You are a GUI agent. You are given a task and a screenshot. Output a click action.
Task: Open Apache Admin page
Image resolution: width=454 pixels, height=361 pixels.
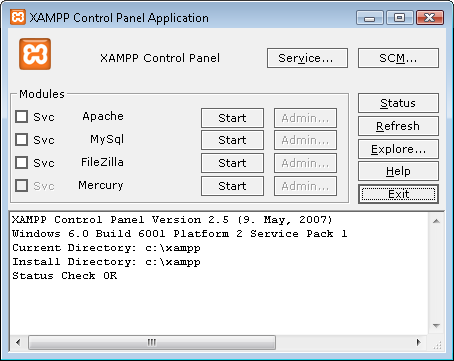[x=305, y=118]
